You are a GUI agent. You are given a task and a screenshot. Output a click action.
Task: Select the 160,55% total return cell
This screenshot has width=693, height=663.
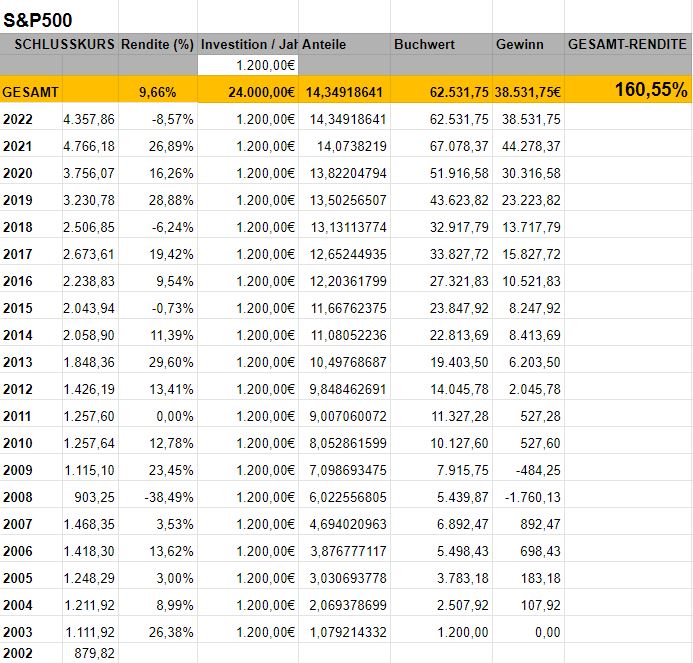(651, 90)
